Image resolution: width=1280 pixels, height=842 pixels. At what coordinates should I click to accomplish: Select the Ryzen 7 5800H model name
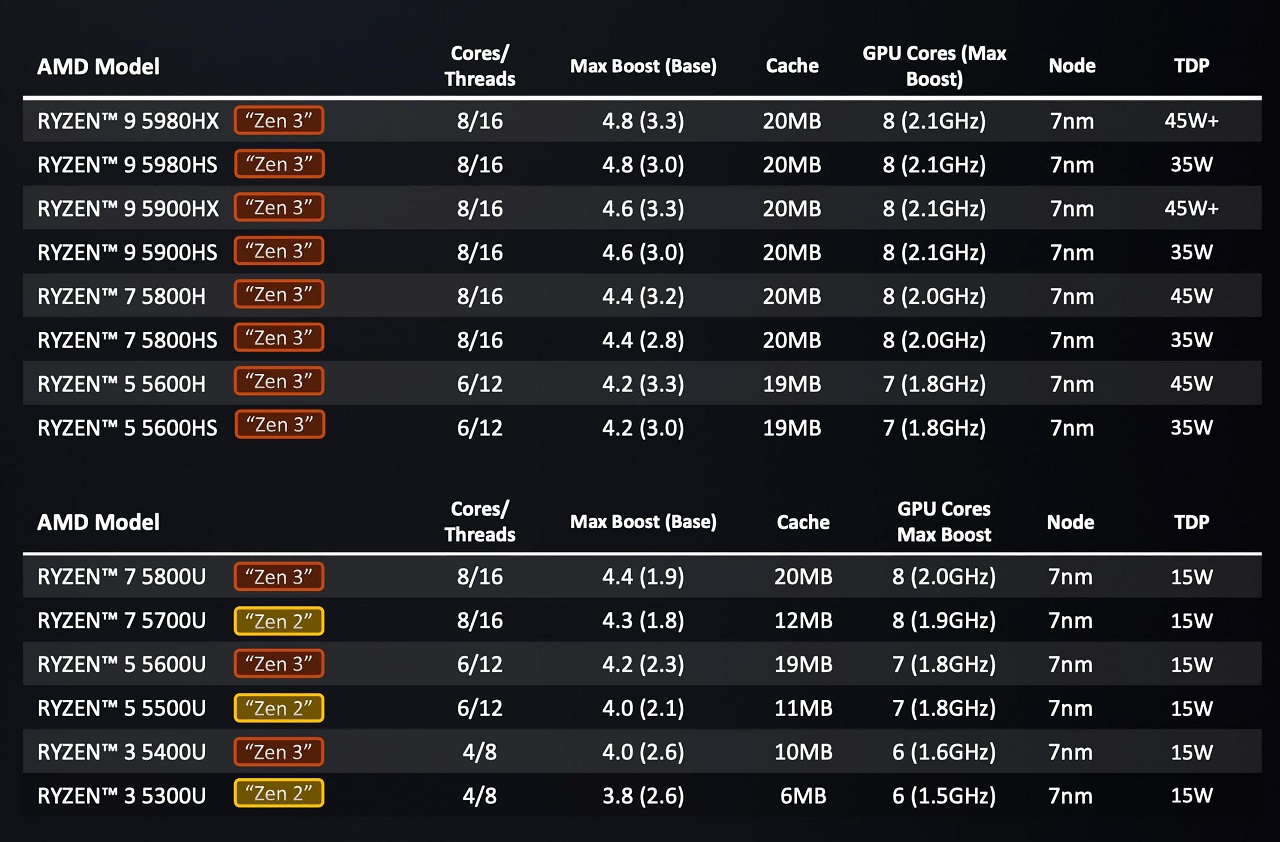(x=121, y=296)
